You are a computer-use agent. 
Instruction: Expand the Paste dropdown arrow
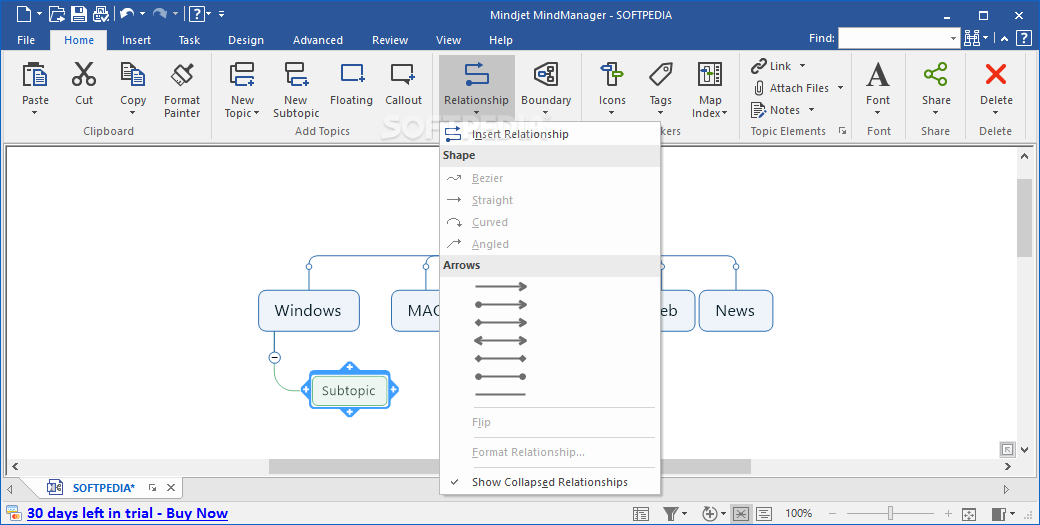(x=34, y=113)
